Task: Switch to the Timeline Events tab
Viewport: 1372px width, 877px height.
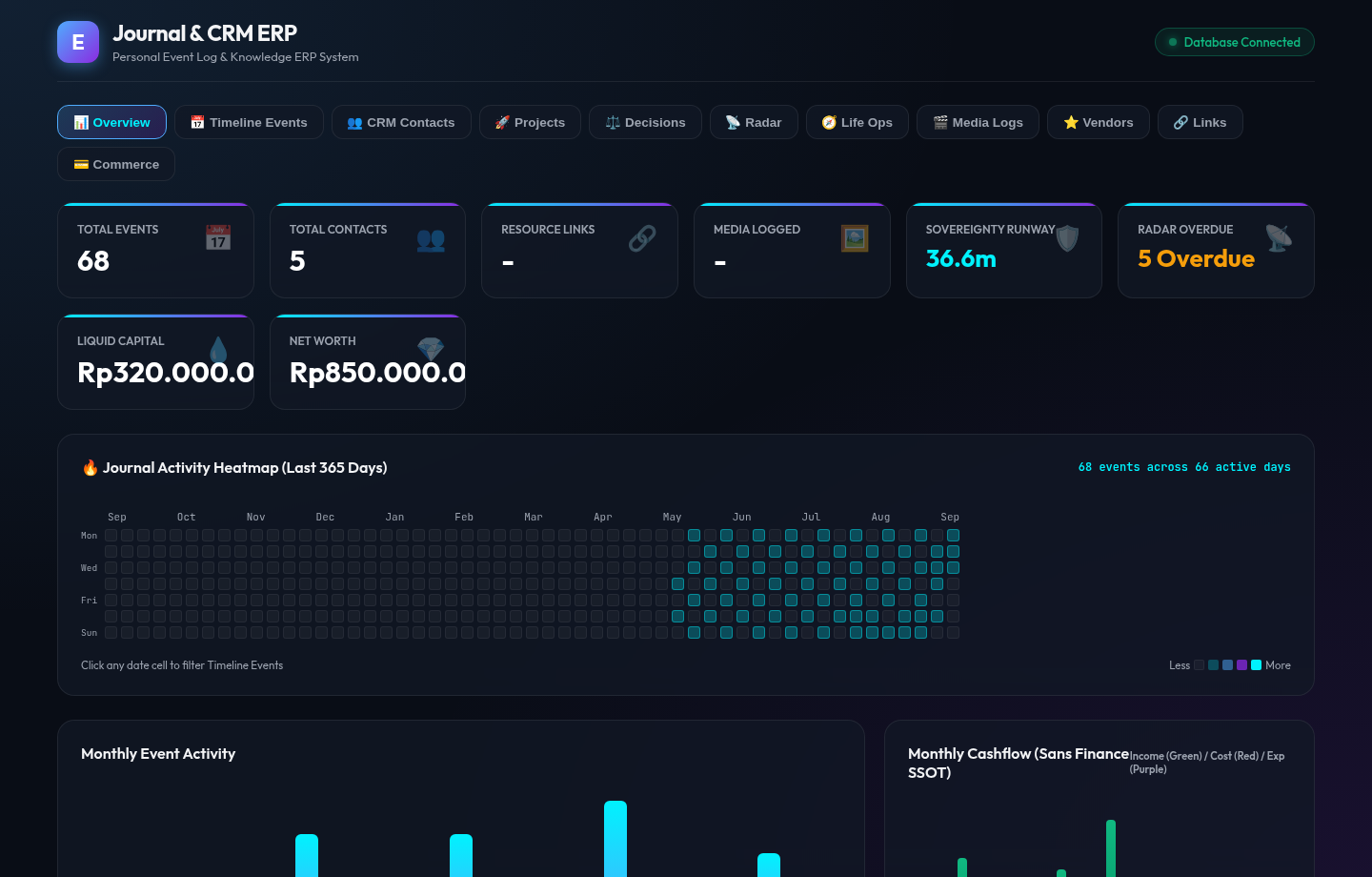Action: pyautogui.click(x=249, y=122)
